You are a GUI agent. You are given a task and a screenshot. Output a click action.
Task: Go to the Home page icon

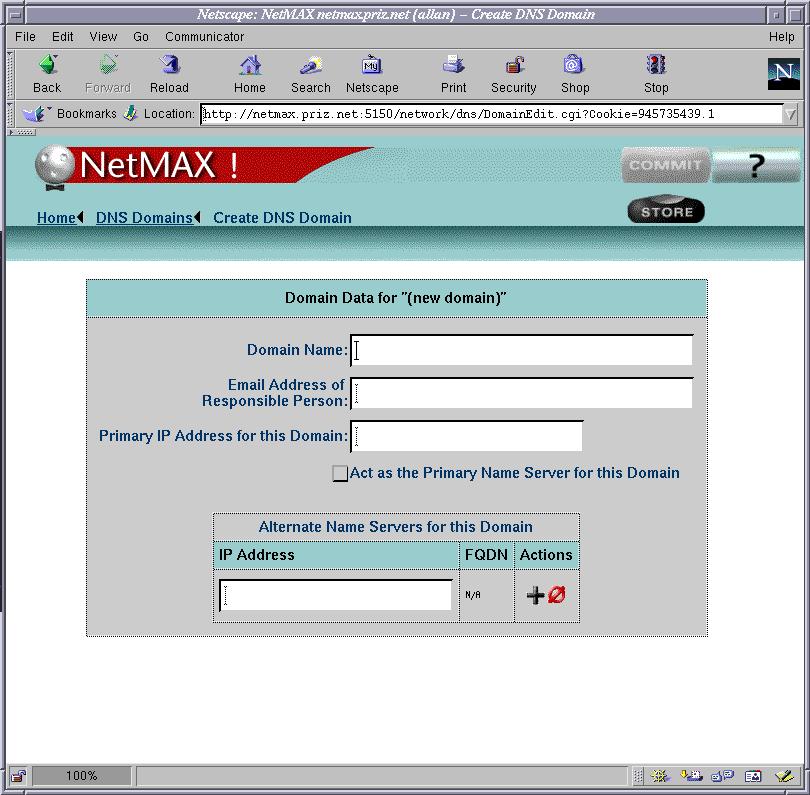[250, 67]
